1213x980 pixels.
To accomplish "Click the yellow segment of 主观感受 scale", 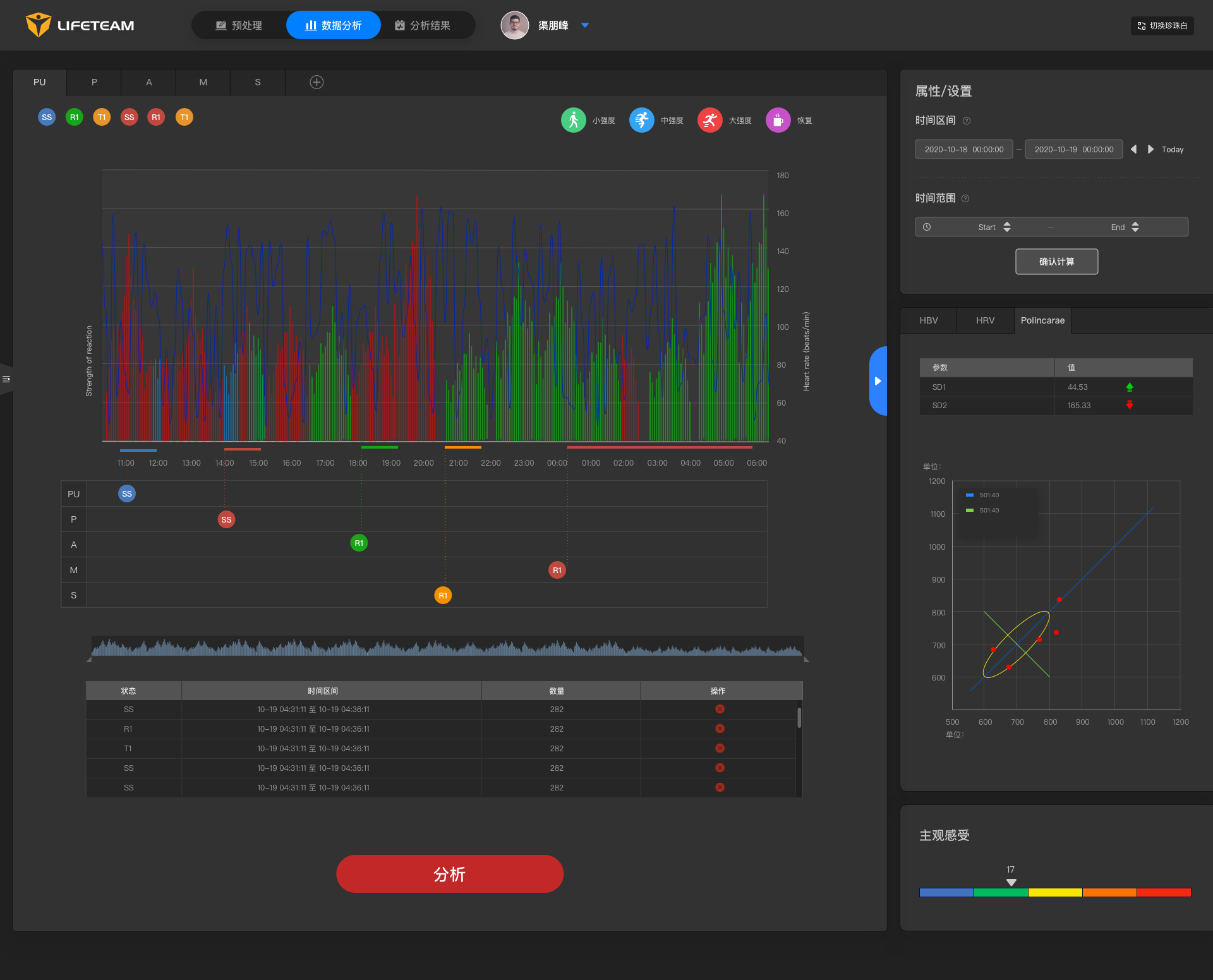I will point(1055,893).
